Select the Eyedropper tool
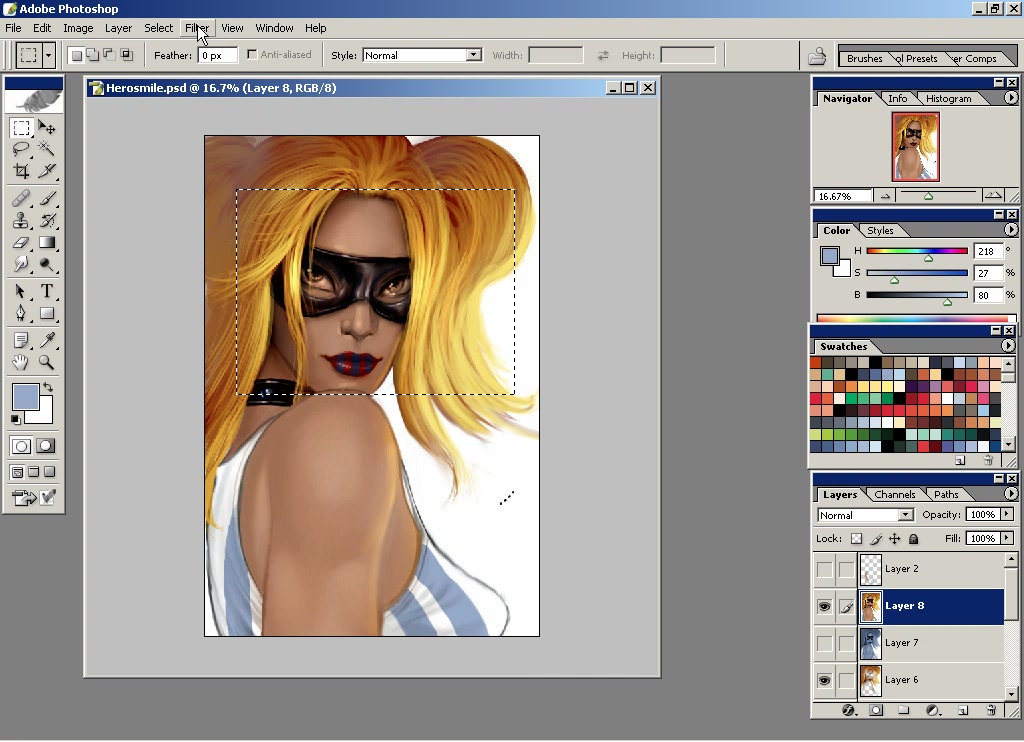This screenshot has width=1024, height=742. pos(46,340)
